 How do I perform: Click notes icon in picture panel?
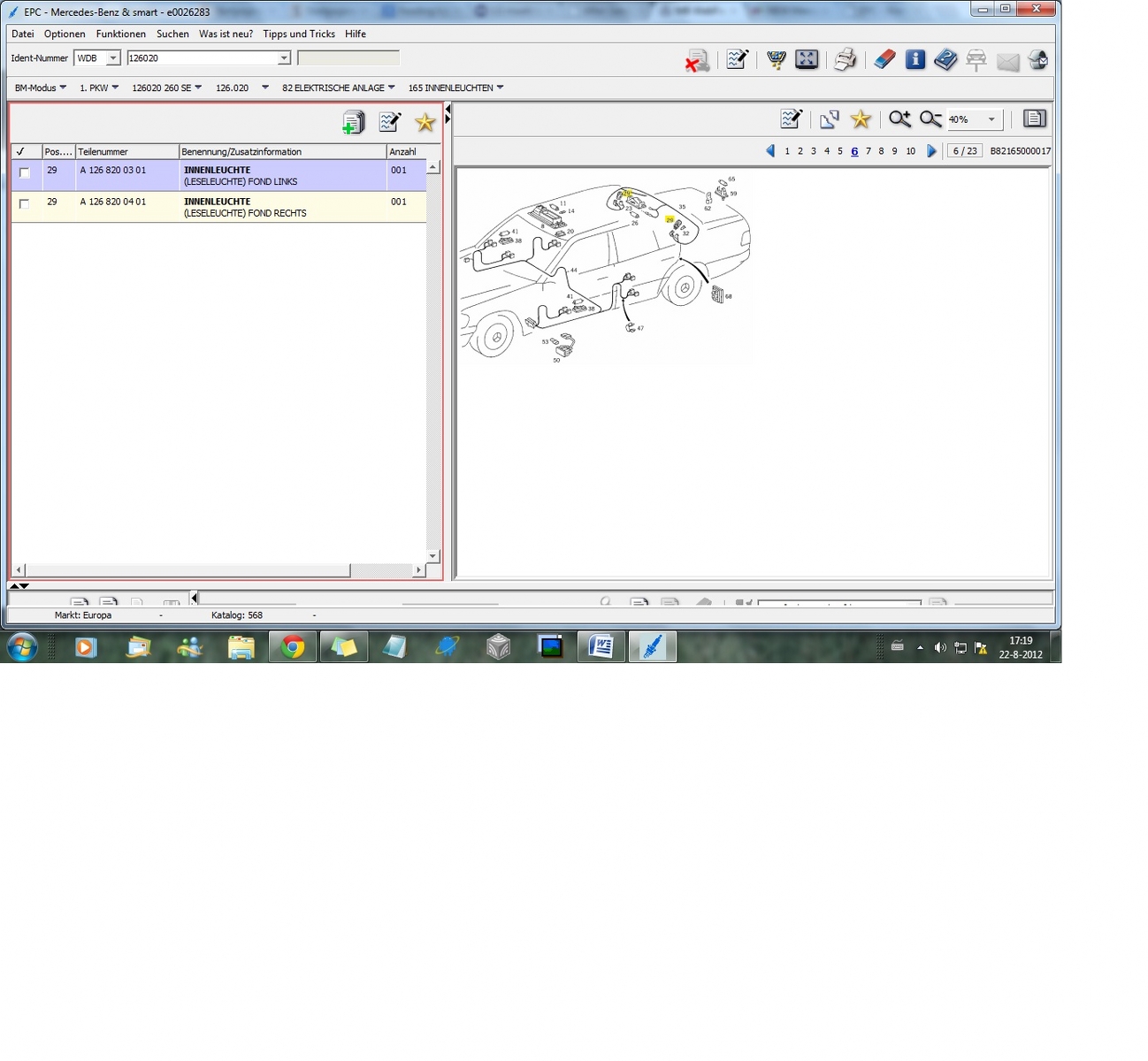[x=792, y=118]
